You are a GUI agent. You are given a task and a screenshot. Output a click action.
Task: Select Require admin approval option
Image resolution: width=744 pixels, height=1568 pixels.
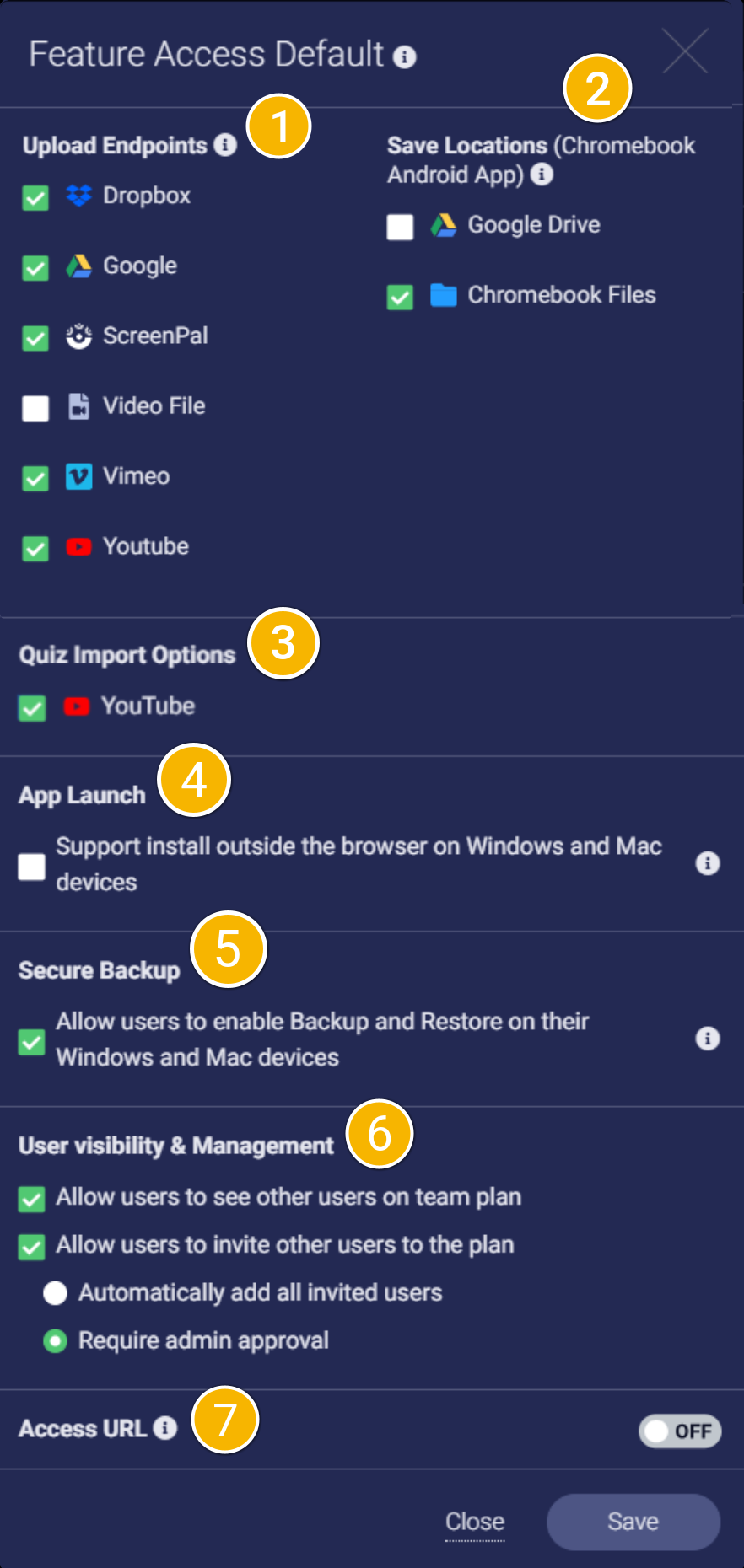click(56, 1341)
